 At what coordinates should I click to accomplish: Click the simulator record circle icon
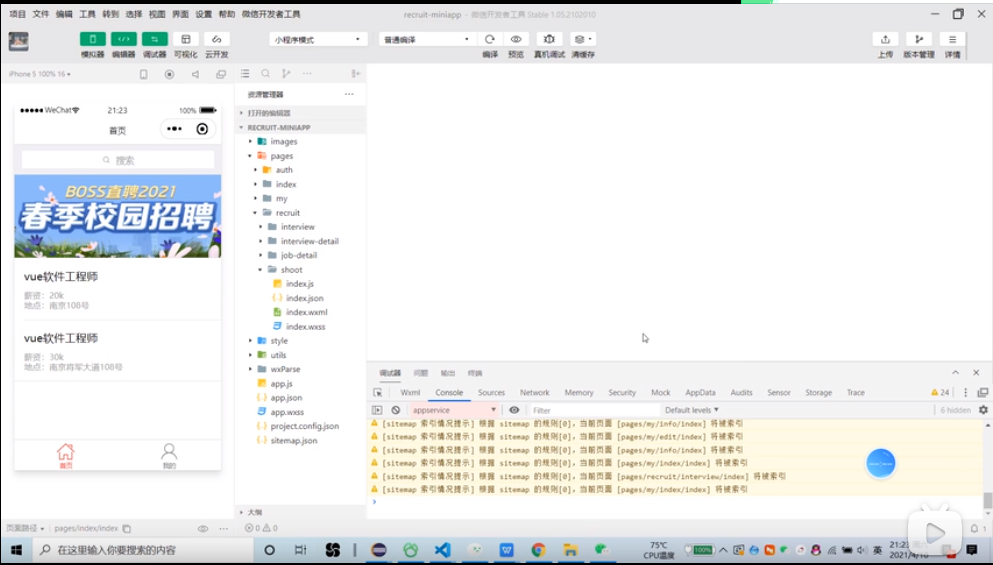[169, 74]
